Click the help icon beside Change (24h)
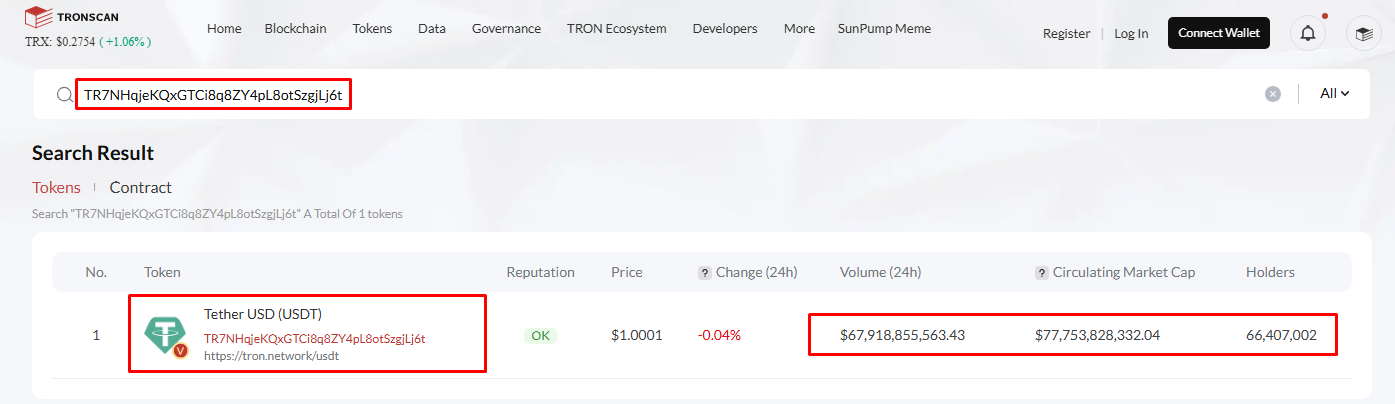1395x404 pixels. tap(704, 272)
